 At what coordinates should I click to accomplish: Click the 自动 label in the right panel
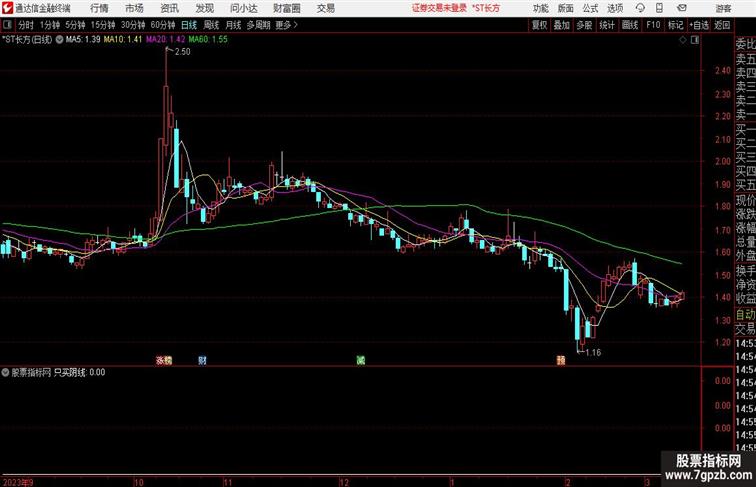pos(745,315)
